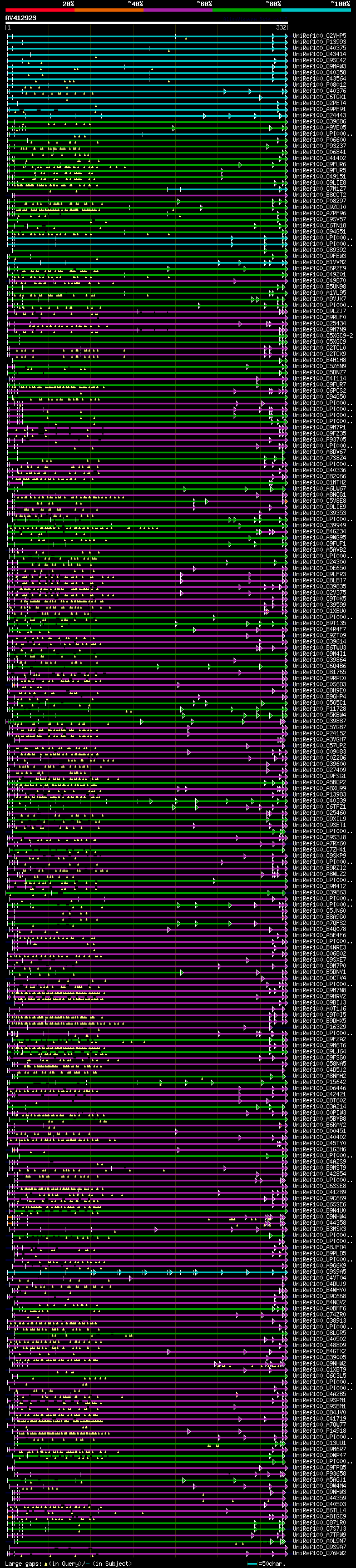Select the UniRef100_Q06841 label
Screen dimensions: 356x1568
click(319, 152)
